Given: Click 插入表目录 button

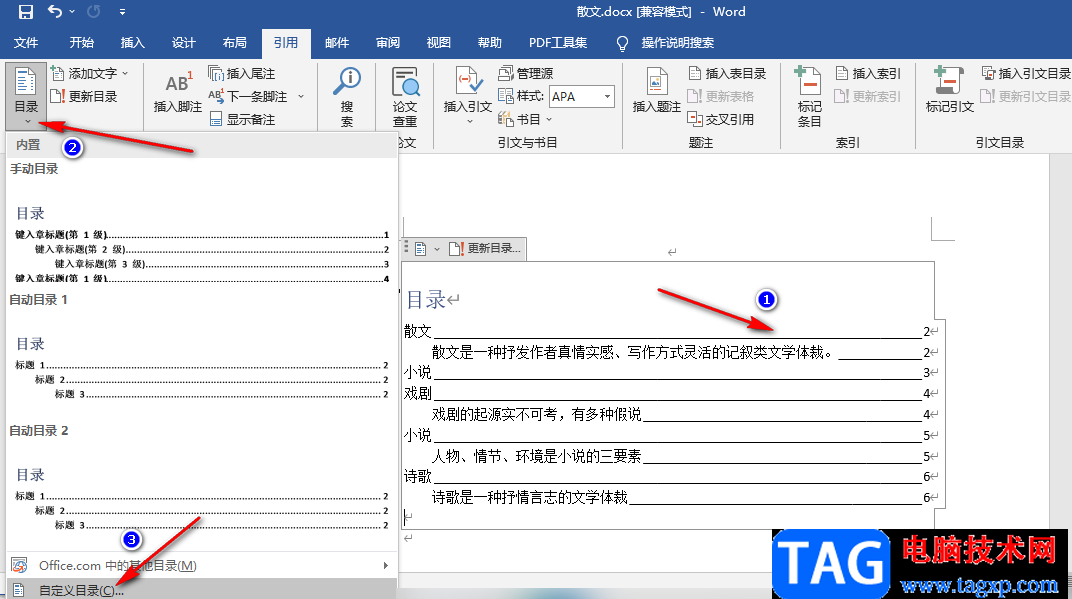Looking at the screenshot, I should 727,73.
